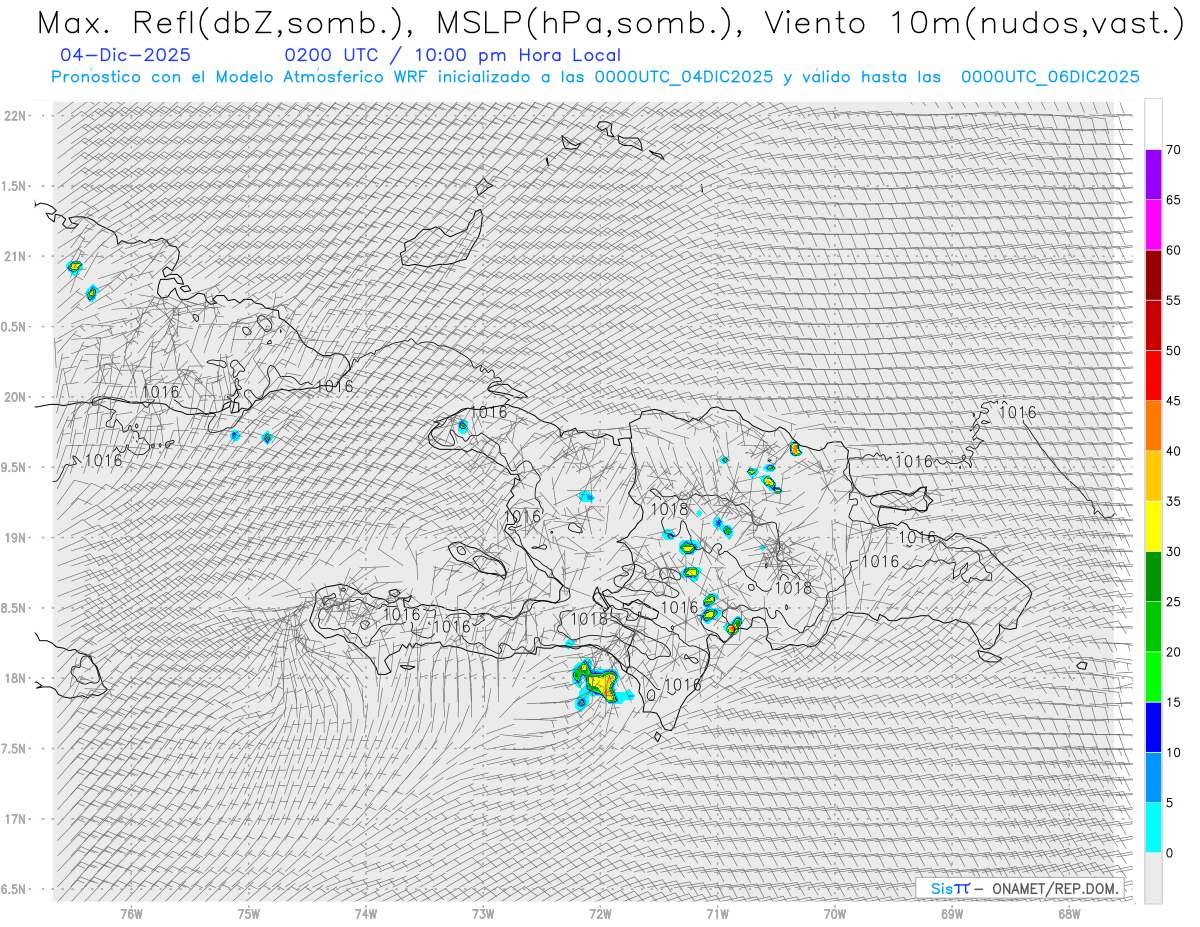This screenshot has width=1200, height=927.
Task: Click the colorbar label 55
Action: 1173,300
